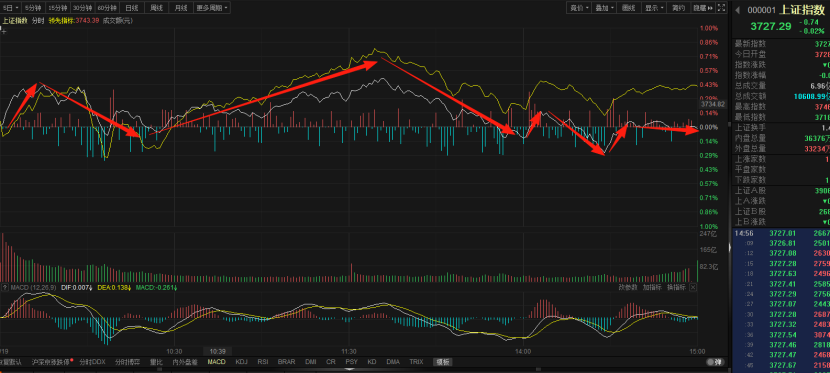Click the 上涨家数 row
Image resolution: width=830 pixels, height=373 pixels.
point(781,159)
